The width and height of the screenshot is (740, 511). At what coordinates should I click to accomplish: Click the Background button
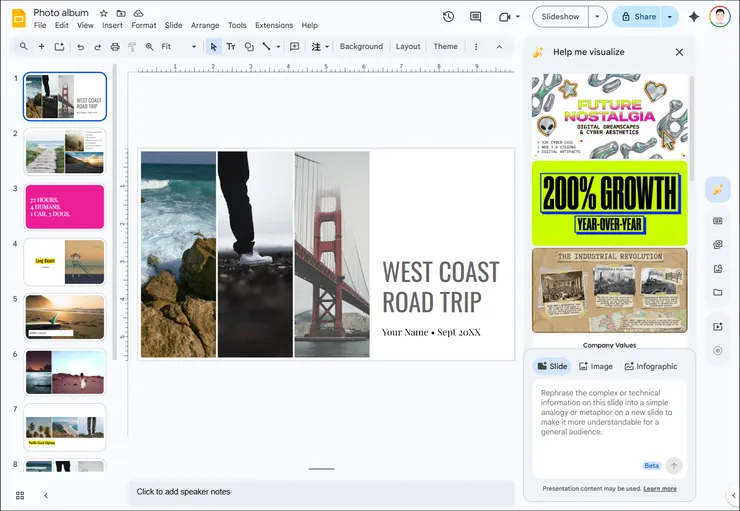tap(361, 47)
